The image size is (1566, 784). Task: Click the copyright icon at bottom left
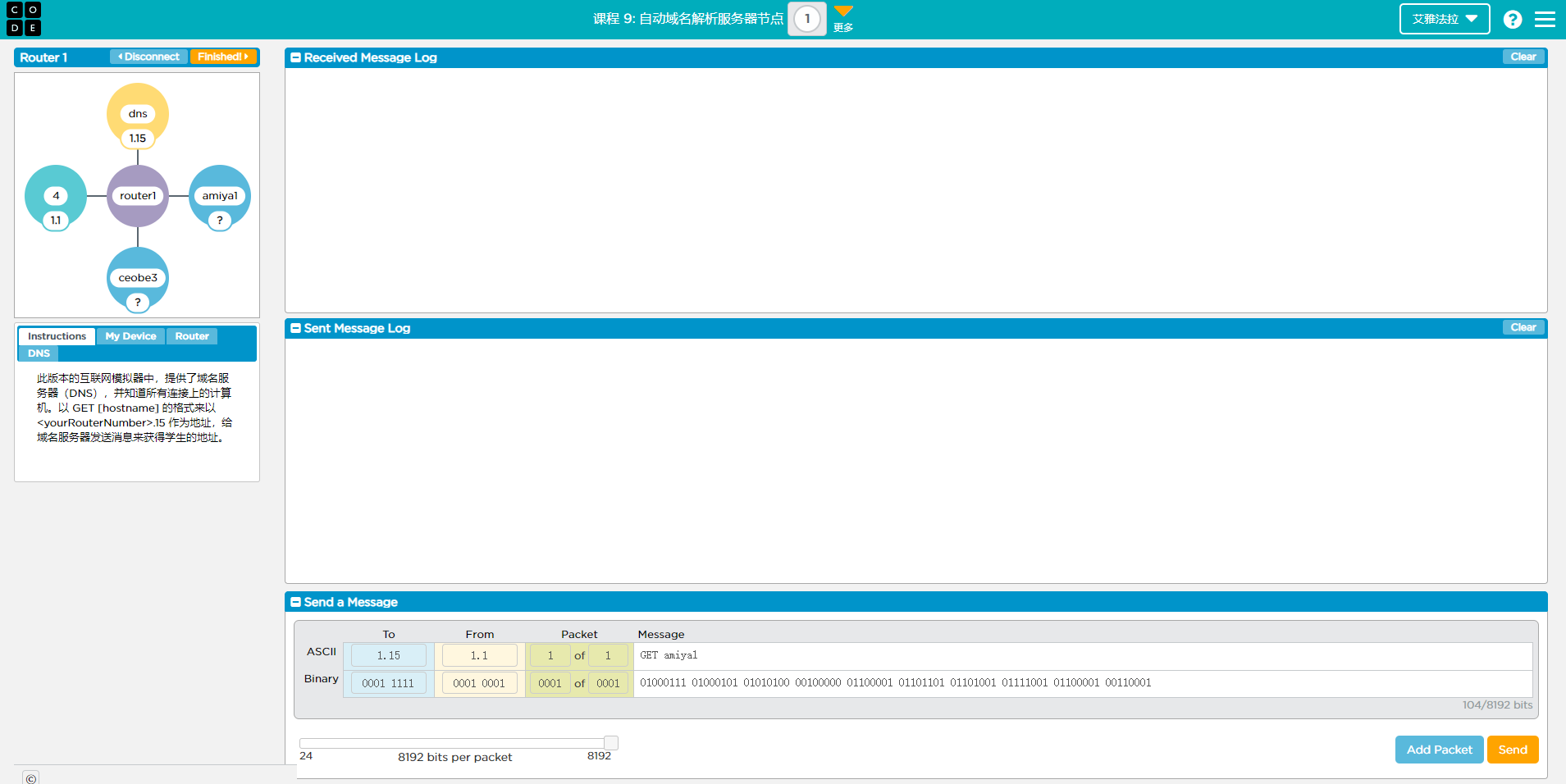(31, 778)
